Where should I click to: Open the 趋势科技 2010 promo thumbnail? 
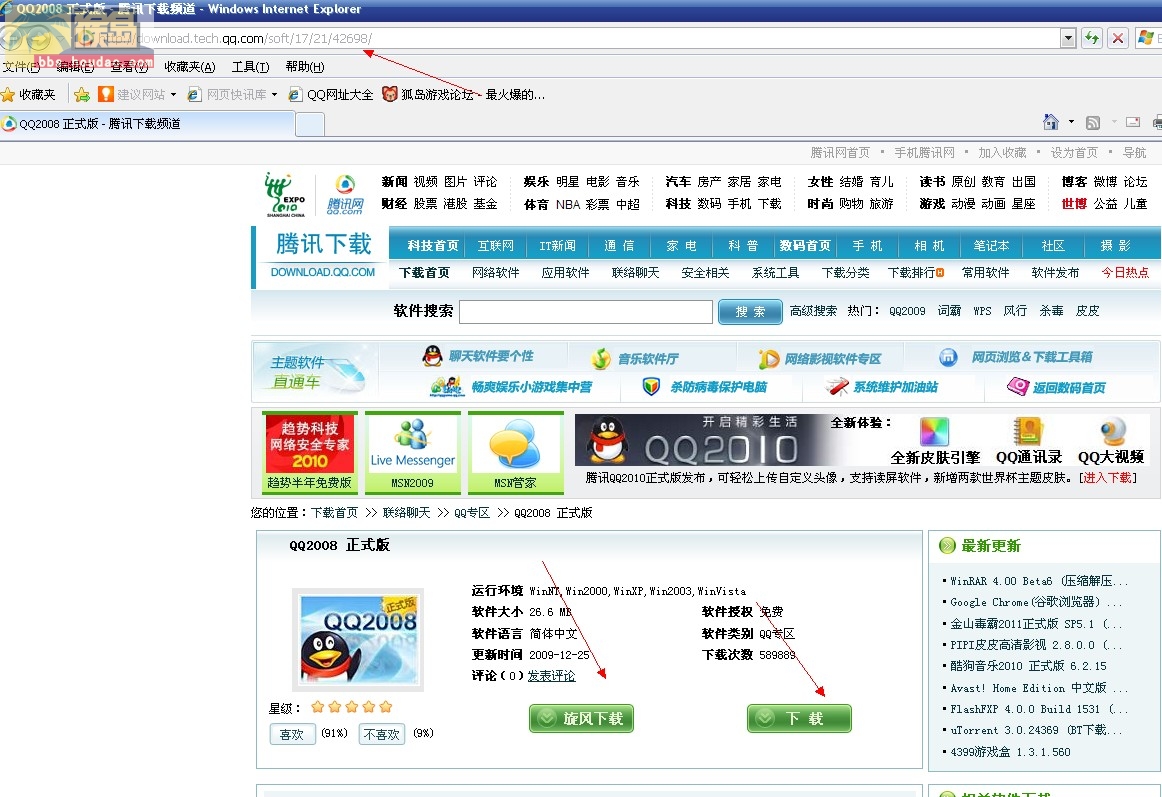point(310,452)
